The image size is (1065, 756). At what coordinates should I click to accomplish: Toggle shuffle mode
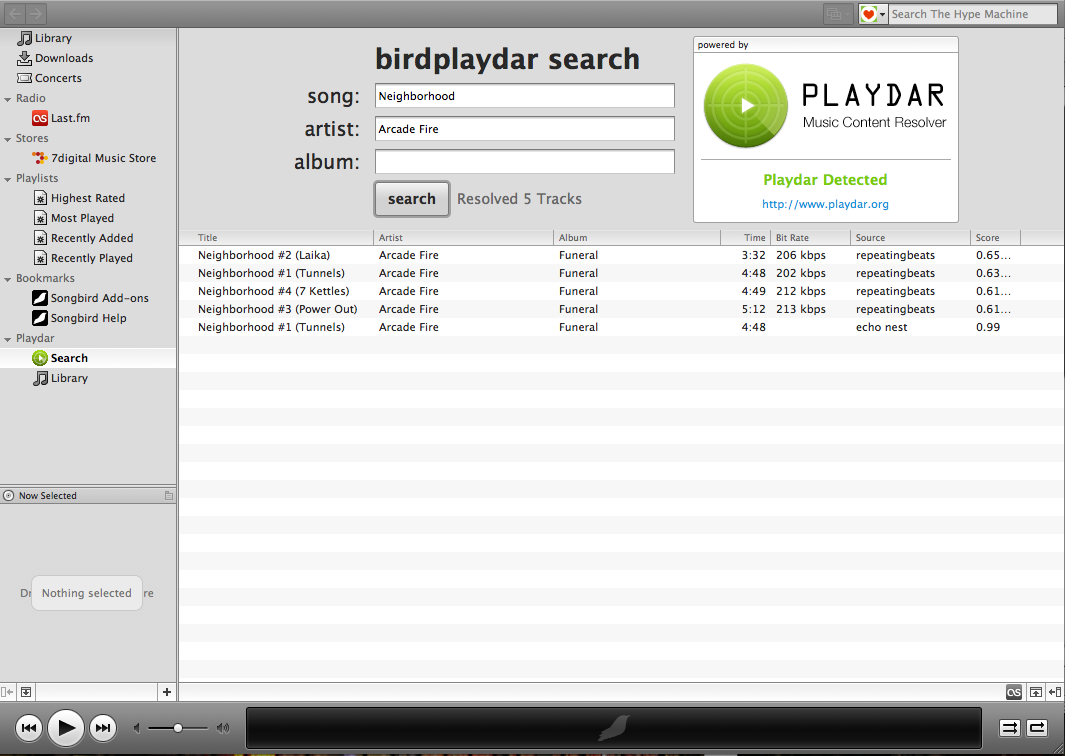click(1009, 728)
